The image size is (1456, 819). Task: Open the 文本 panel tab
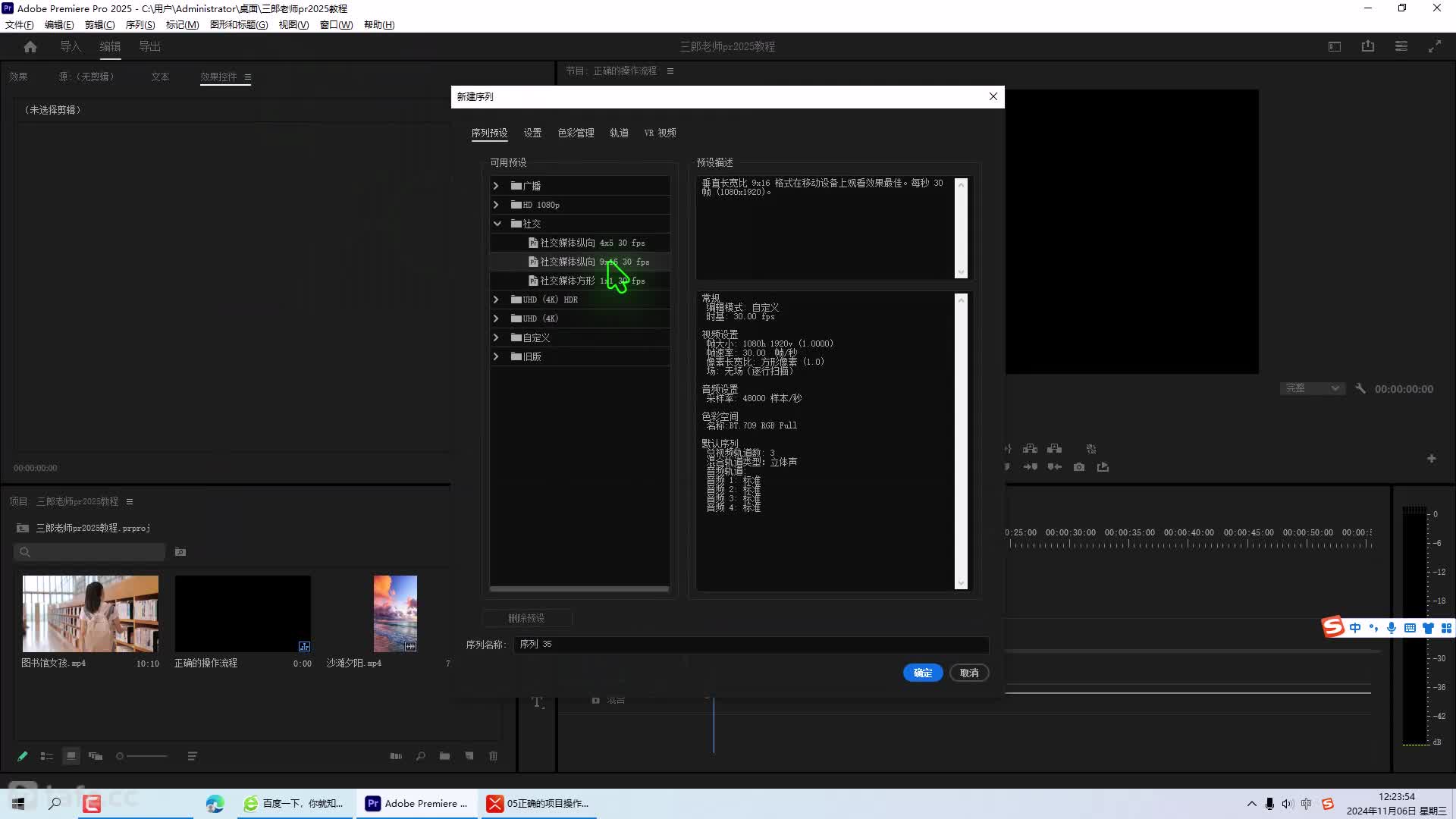coord(160,77)
